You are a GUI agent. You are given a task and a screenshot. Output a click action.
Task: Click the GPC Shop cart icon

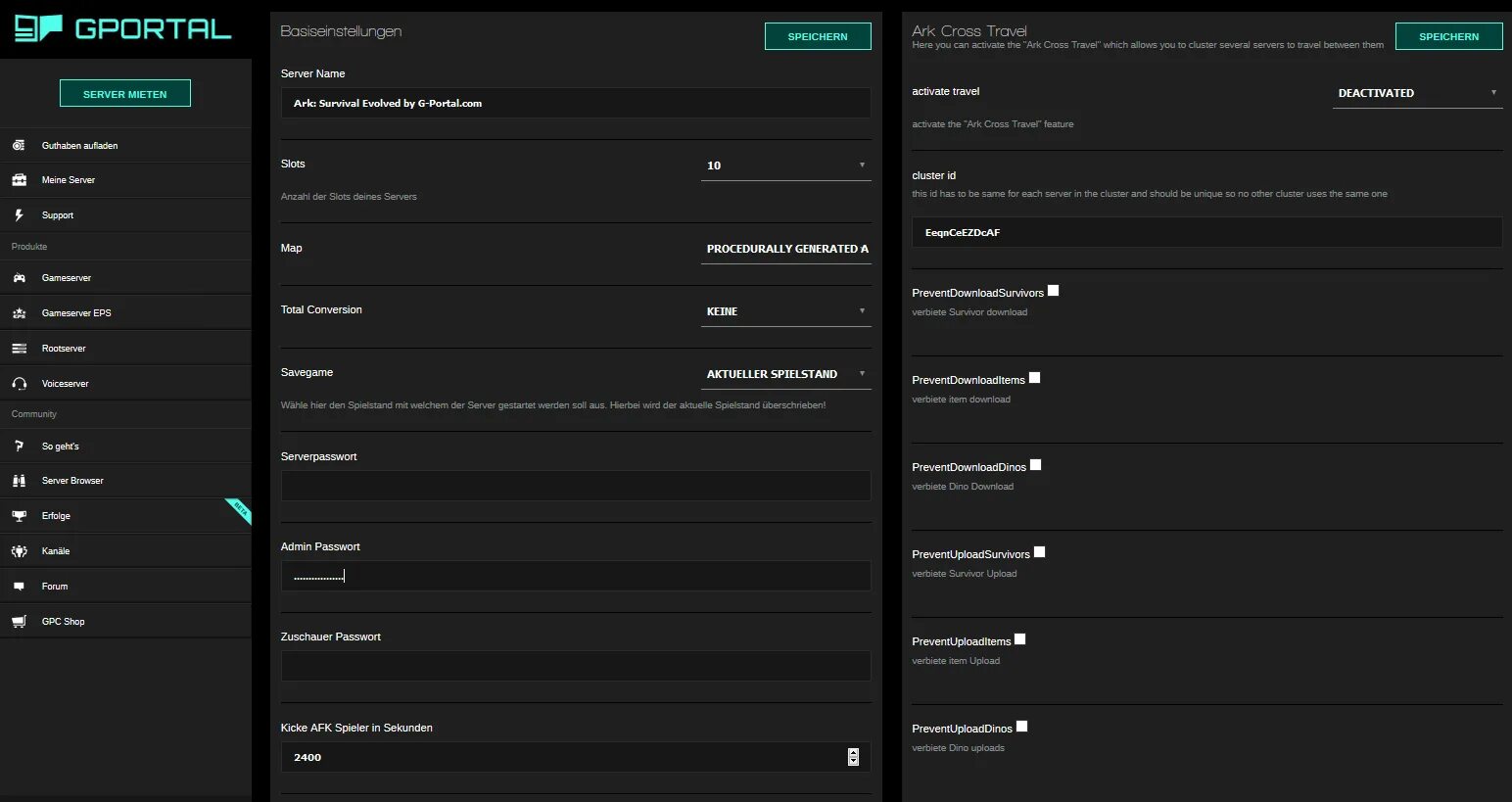point(19,622)
